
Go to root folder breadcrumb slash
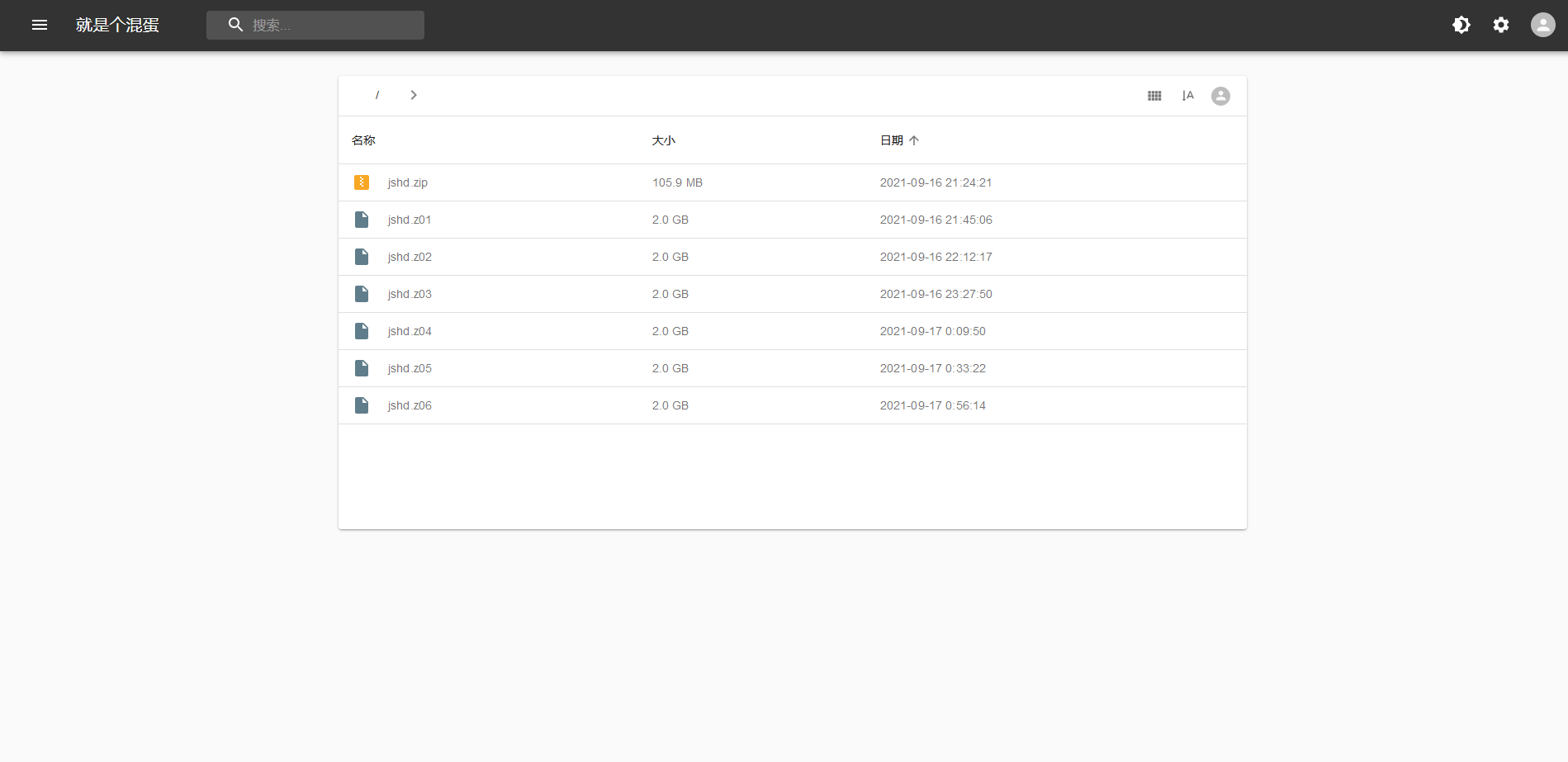click(377, 95)
